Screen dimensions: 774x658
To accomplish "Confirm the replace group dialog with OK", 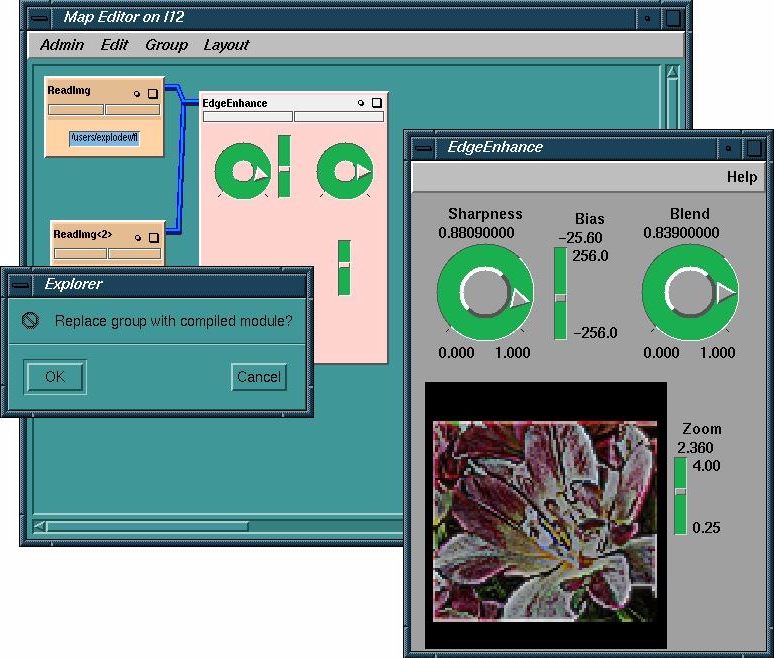I will pyautogui.click(x=55, y=377).
